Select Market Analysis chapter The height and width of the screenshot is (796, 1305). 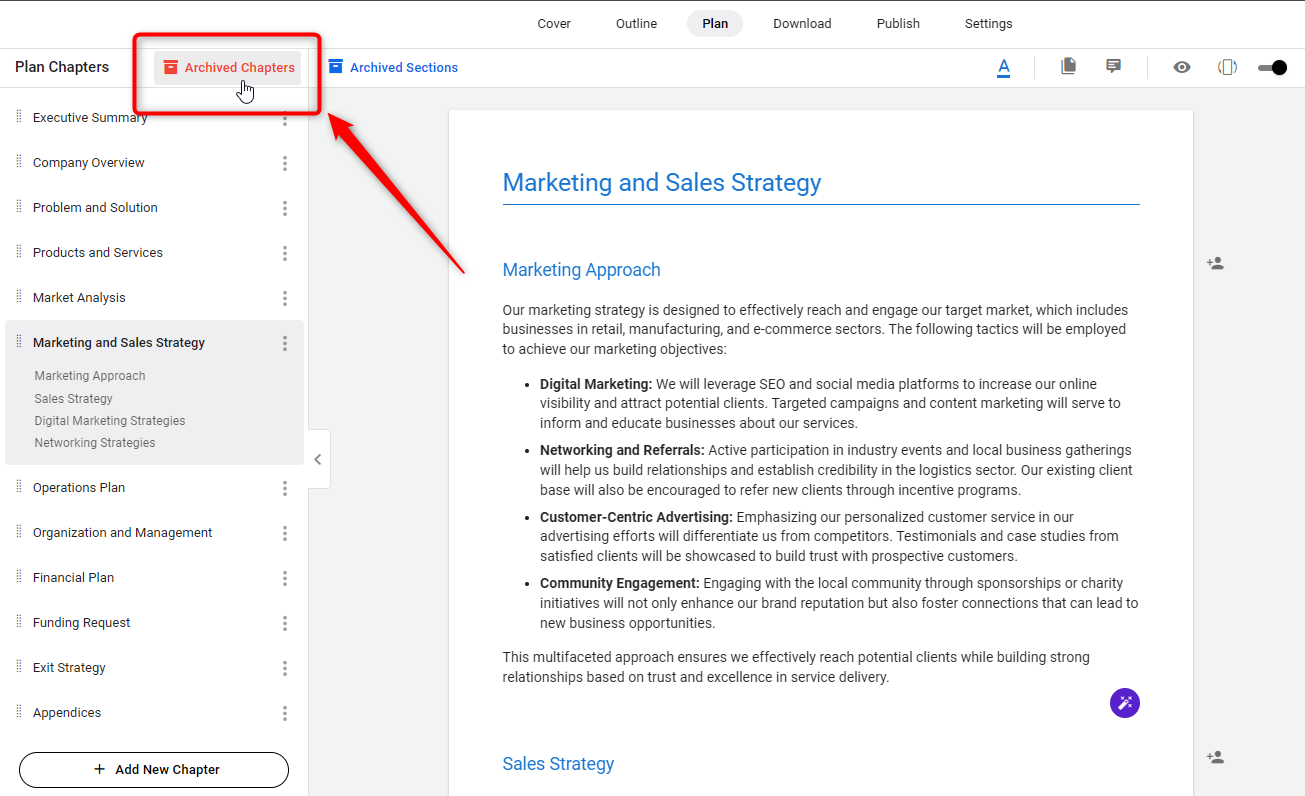(79, 298)
